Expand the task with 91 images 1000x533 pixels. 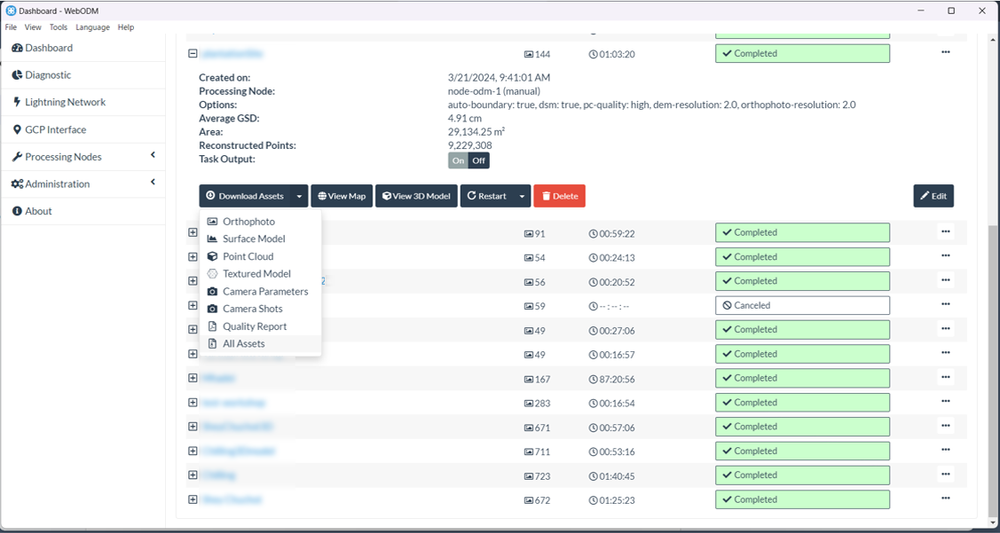pos(193,233)
